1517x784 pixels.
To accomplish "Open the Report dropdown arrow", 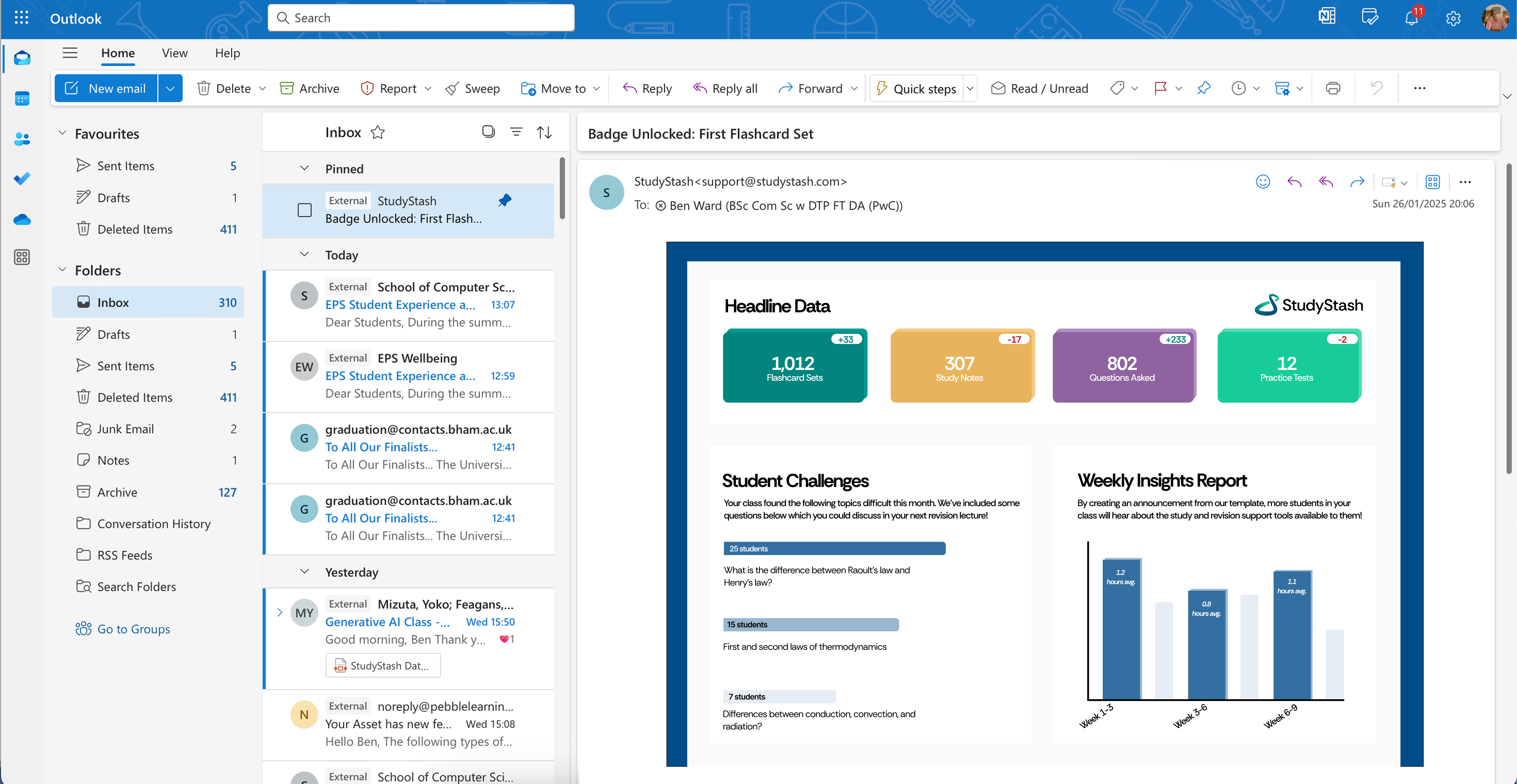I will click(x=428, y=88).
